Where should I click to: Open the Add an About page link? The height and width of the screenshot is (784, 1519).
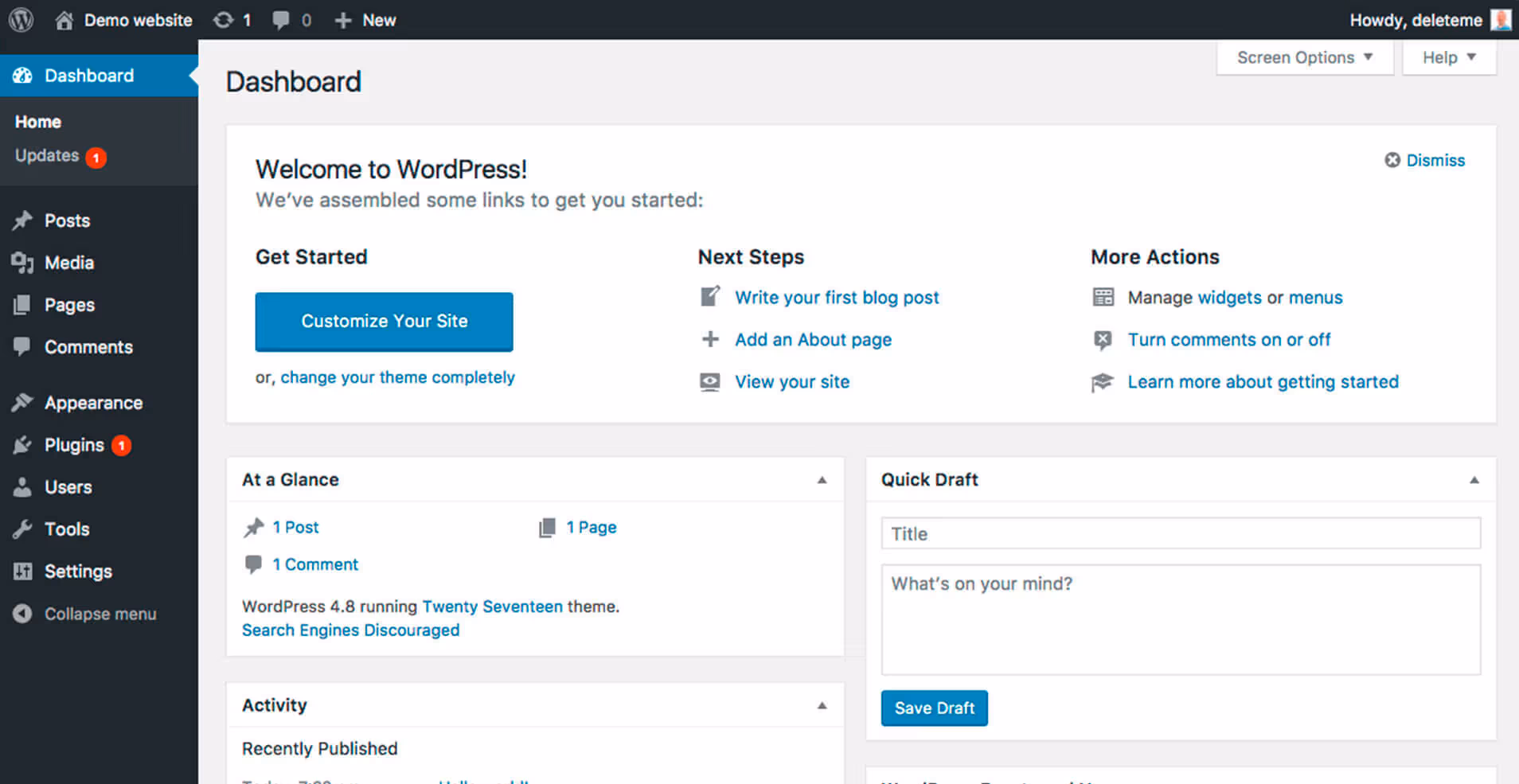813,340
